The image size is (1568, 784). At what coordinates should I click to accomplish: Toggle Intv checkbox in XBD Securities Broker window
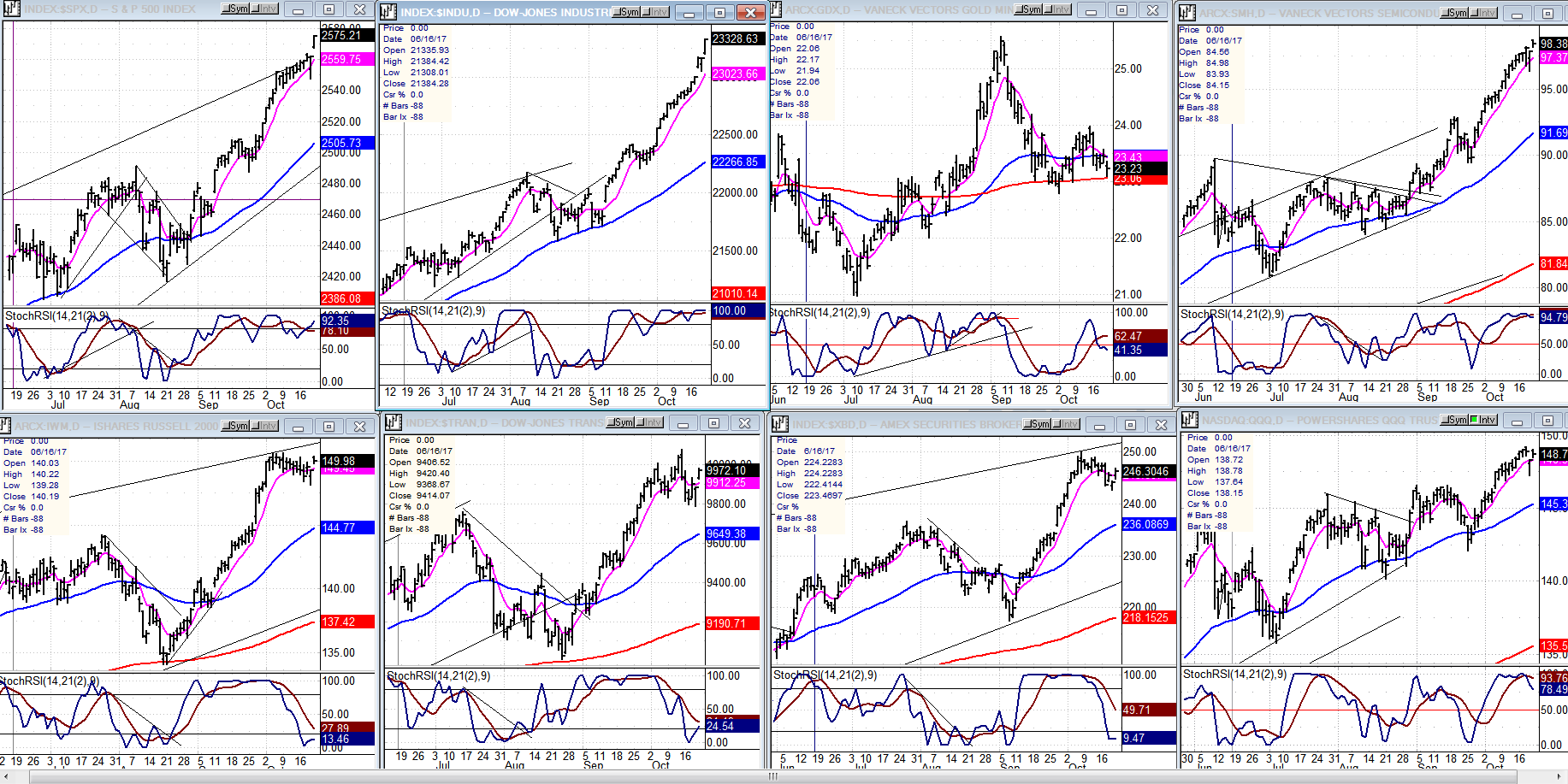click(1065, 424)
